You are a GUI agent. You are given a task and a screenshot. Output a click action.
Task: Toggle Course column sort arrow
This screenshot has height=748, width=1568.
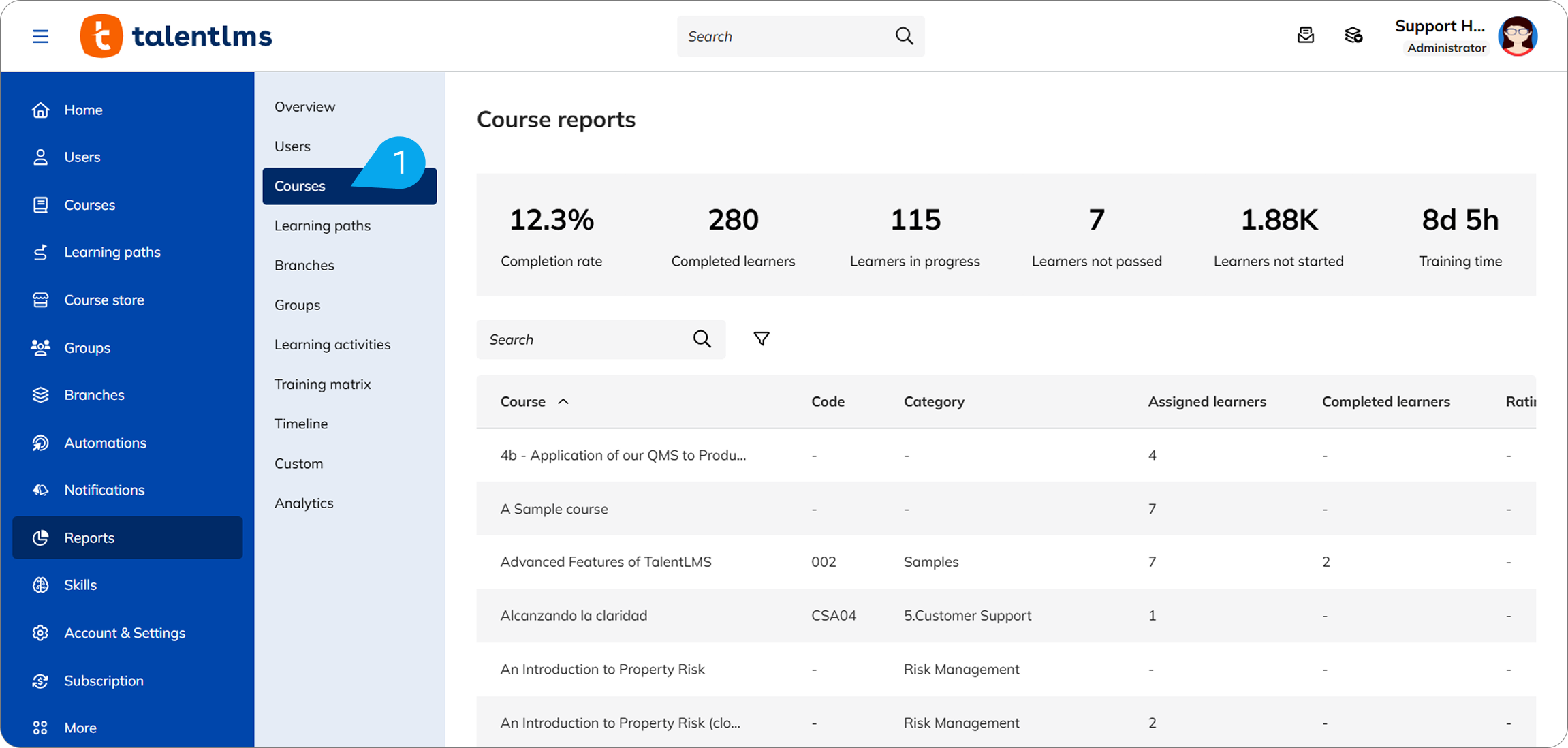click(x=563, y=401)
